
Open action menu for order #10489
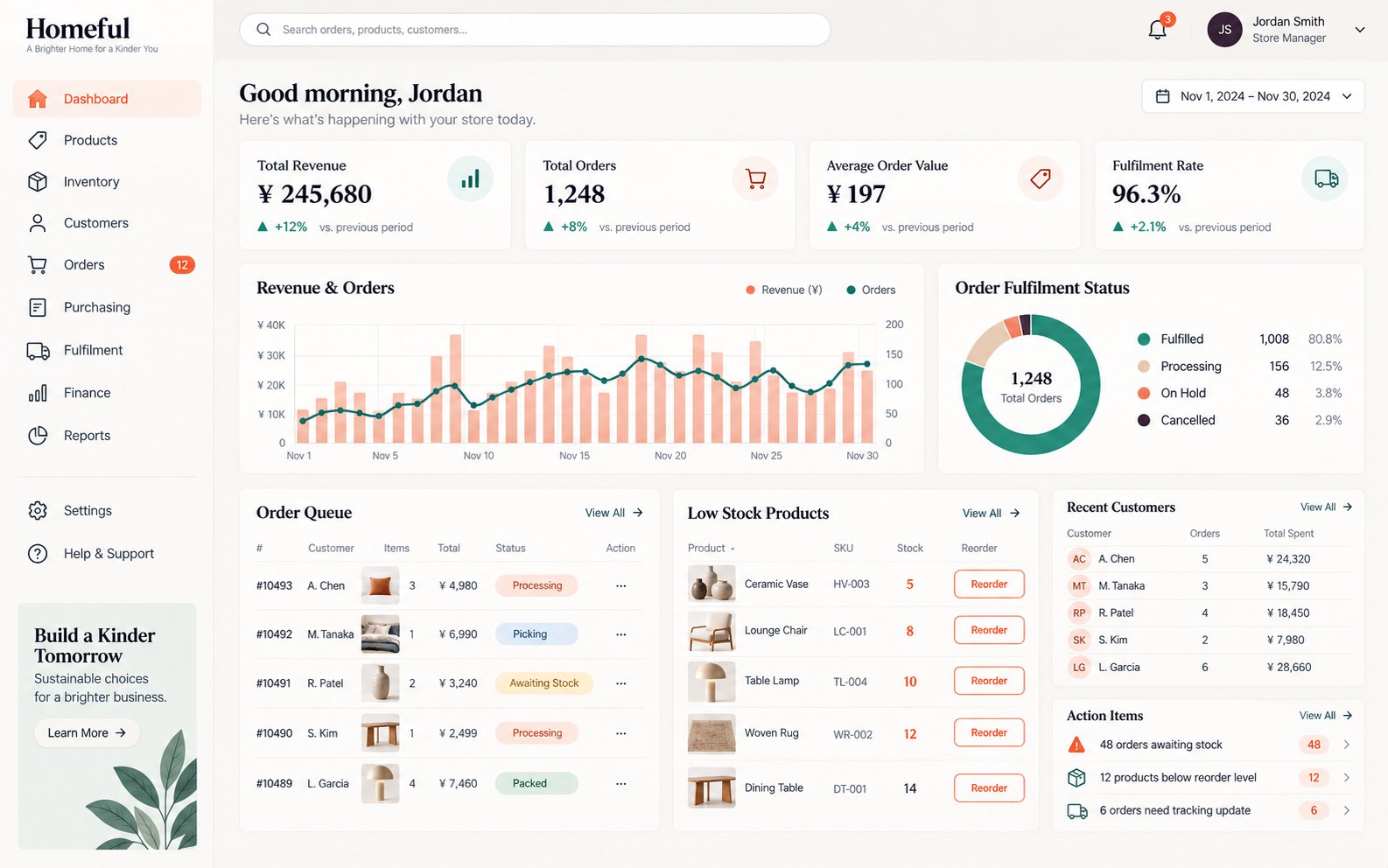pos(620,783)
